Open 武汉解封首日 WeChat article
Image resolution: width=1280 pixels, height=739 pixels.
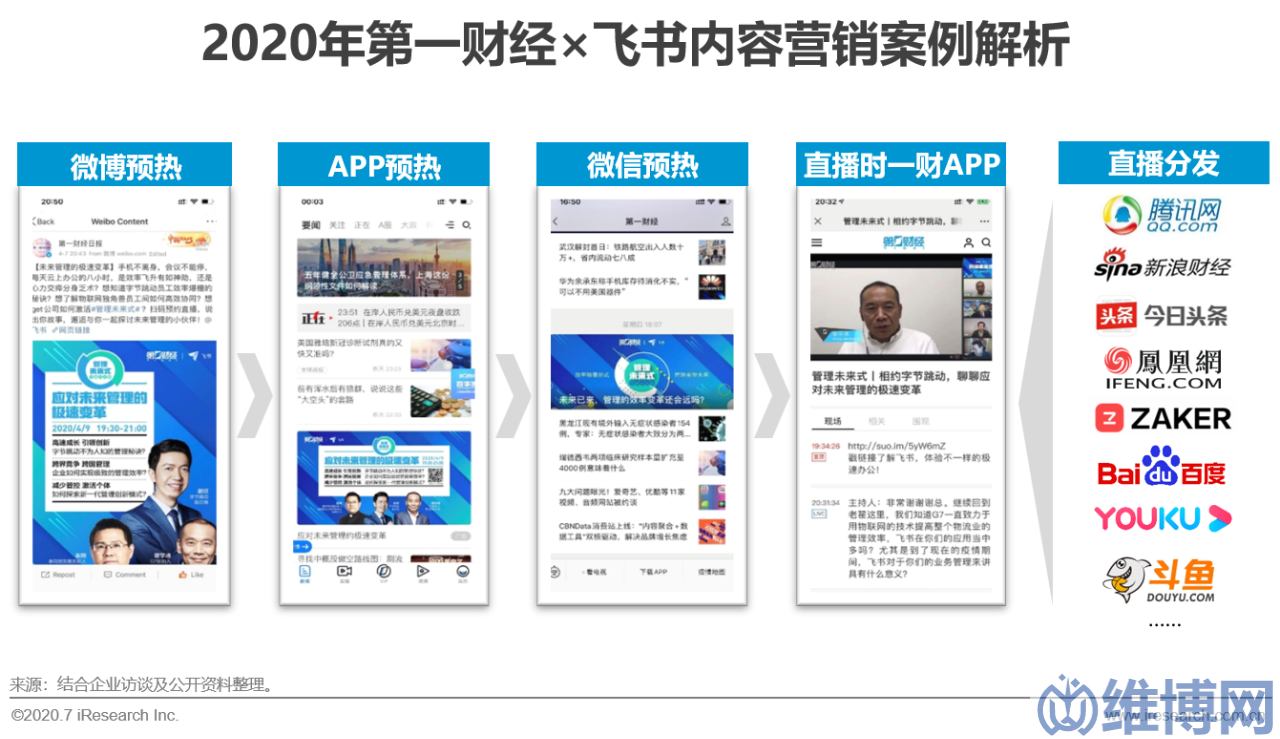642,251
